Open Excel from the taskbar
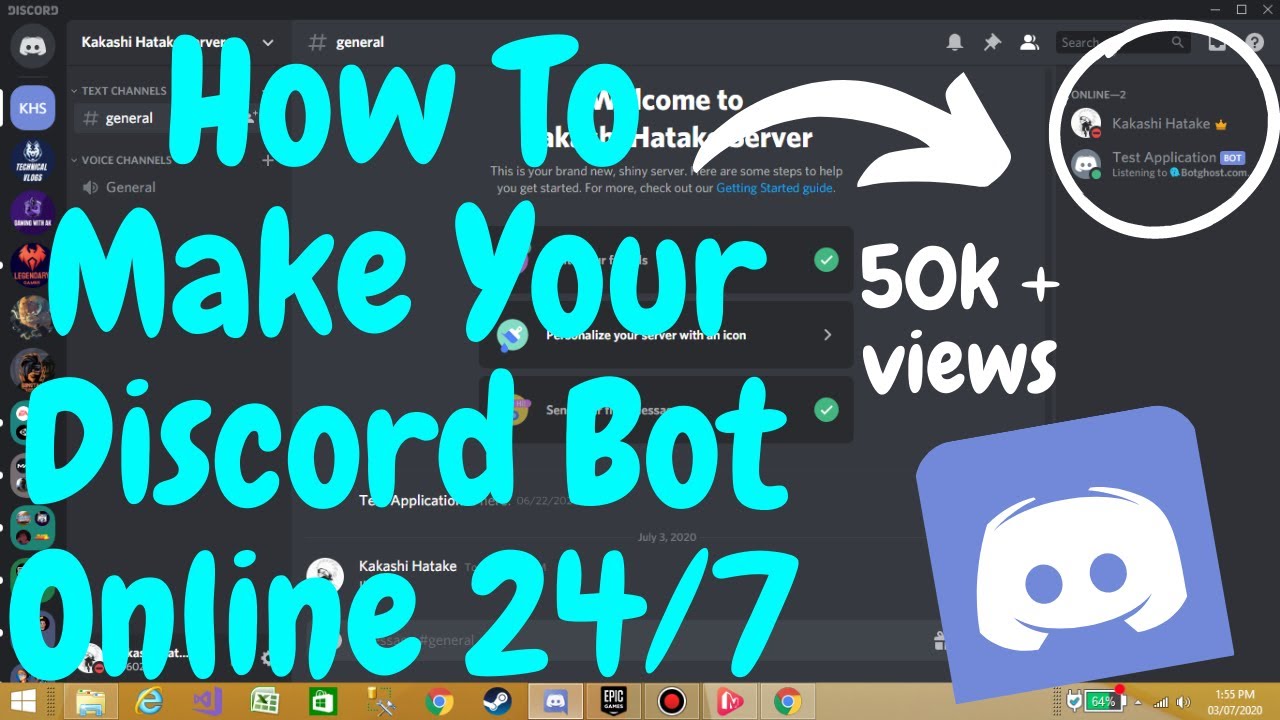 (x=265, y=701)
